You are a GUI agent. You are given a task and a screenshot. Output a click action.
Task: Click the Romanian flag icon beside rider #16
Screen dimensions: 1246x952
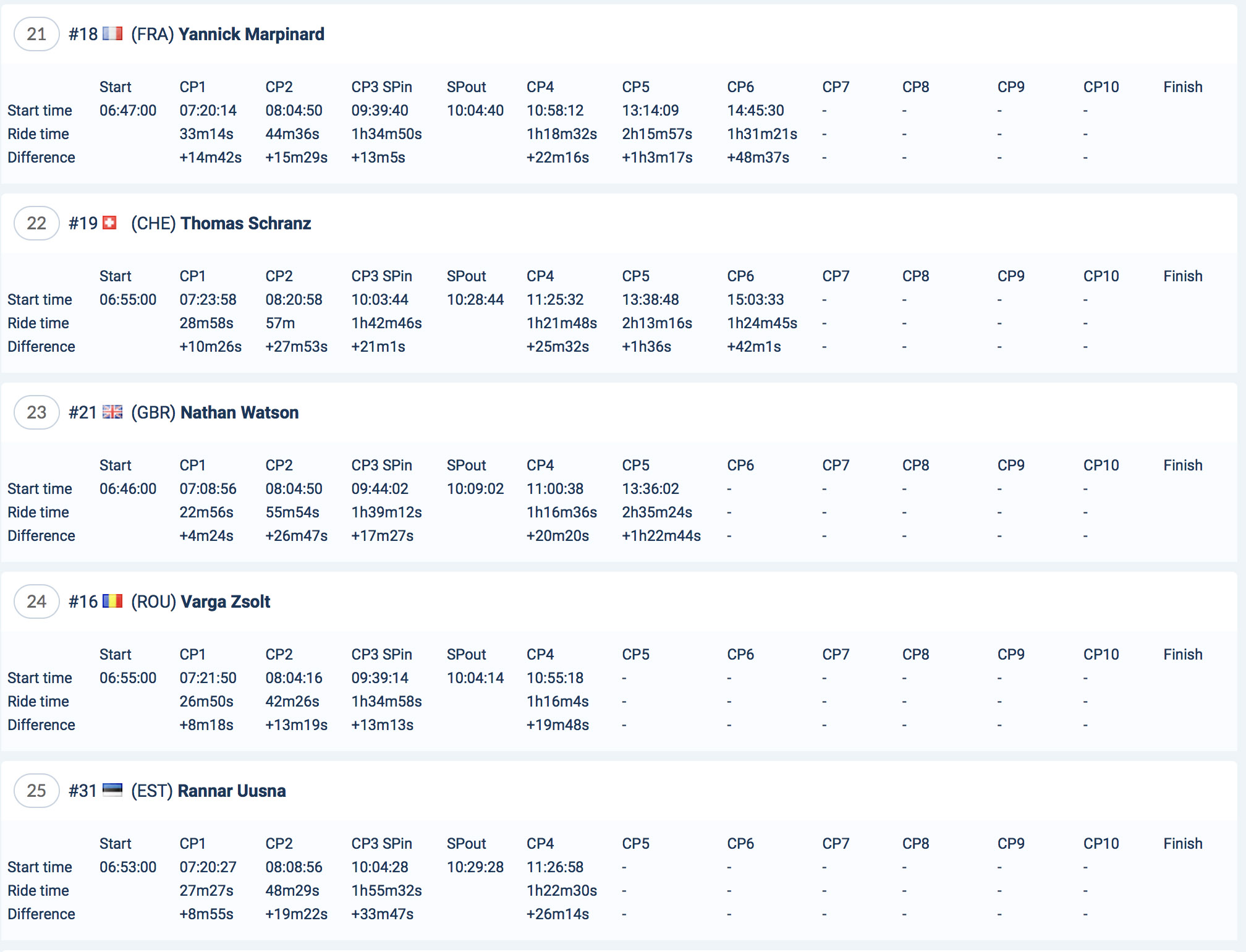(x=112, y=601)
